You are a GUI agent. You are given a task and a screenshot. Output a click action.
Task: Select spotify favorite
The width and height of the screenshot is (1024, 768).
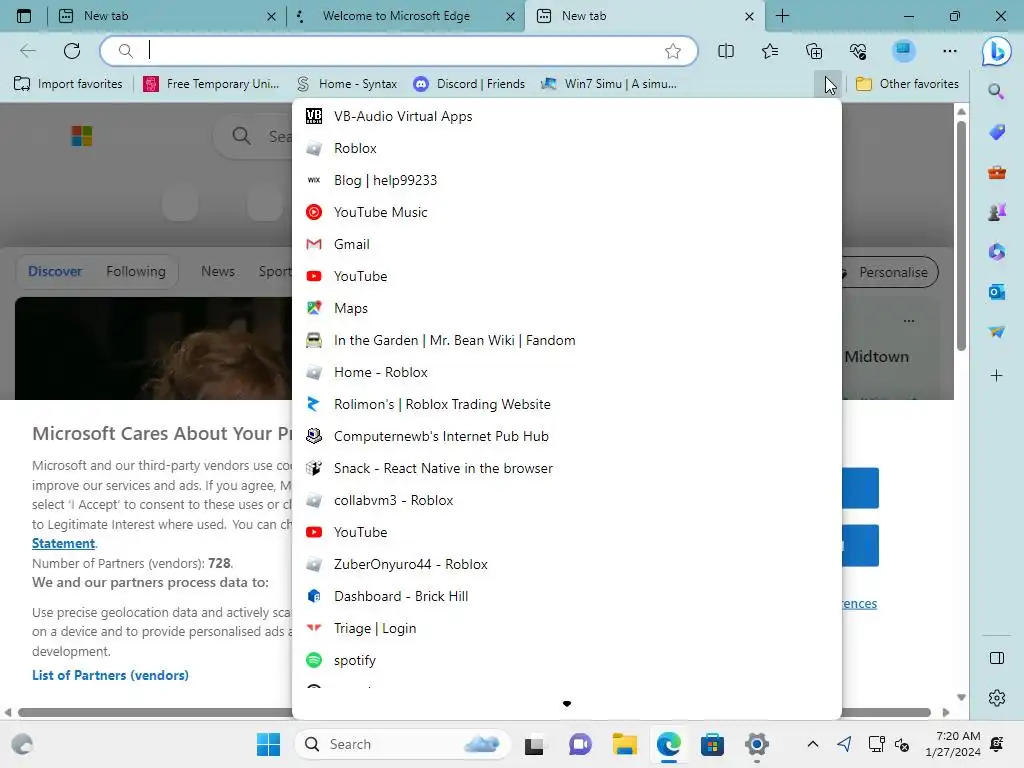tap(567, 660)
